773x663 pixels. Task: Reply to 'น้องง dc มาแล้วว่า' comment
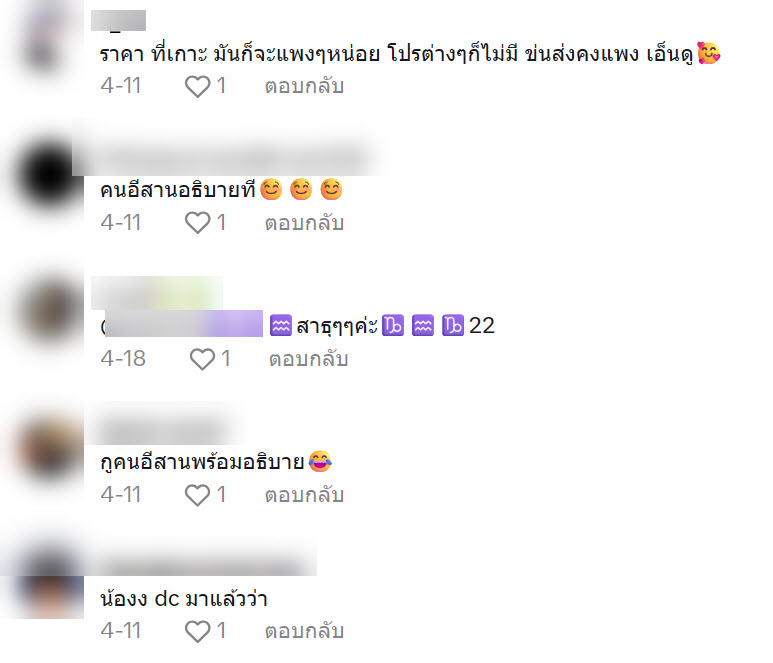(x=304, y=631)
